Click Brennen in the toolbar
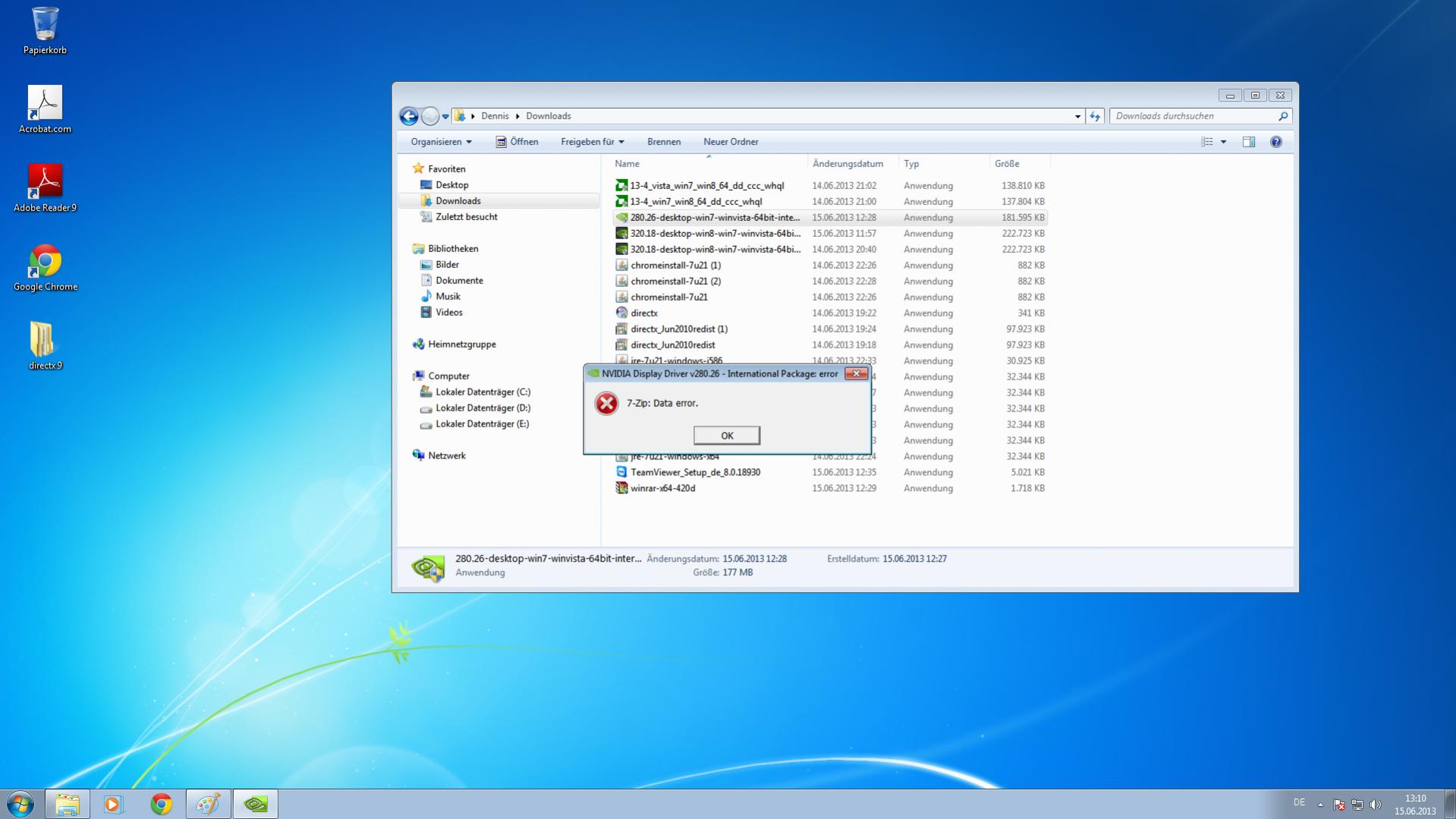Screen dimensions: 1456x819 click(x=664, y=142)
